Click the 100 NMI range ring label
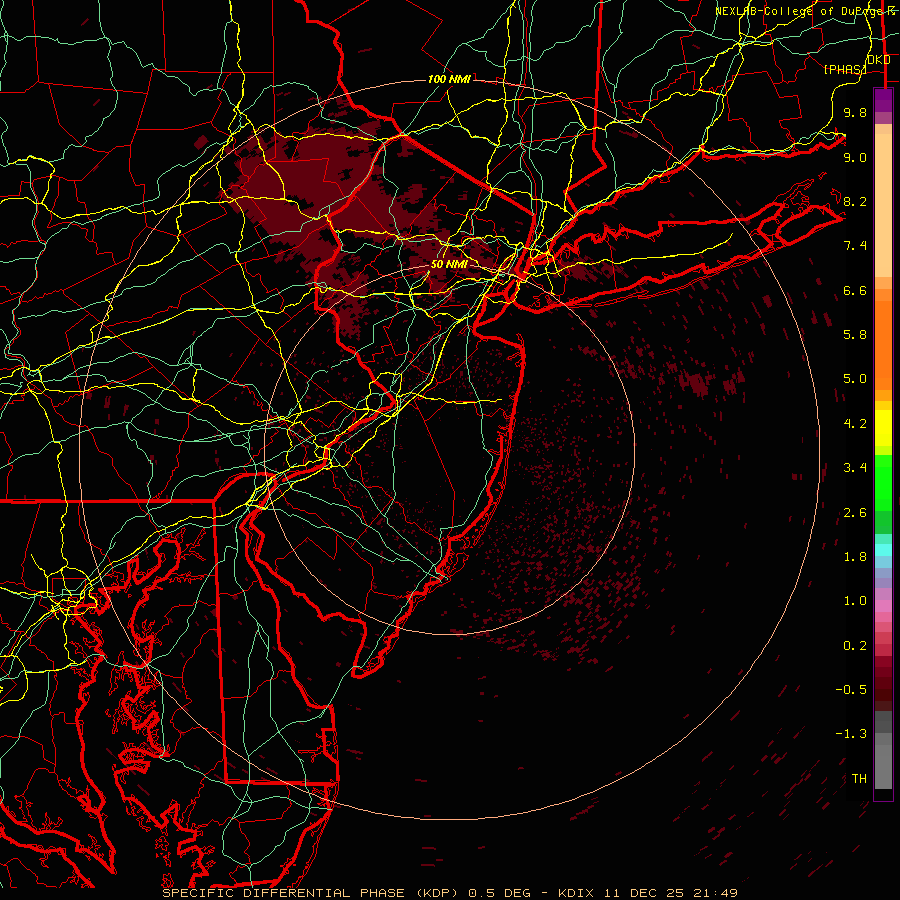The image size is (900, 900). [x=449, y=79]
